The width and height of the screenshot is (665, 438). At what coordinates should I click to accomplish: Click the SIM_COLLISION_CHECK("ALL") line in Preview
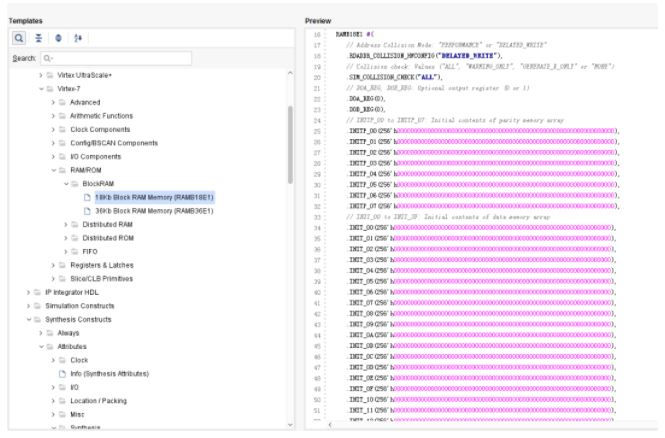[x=395, y=77]
